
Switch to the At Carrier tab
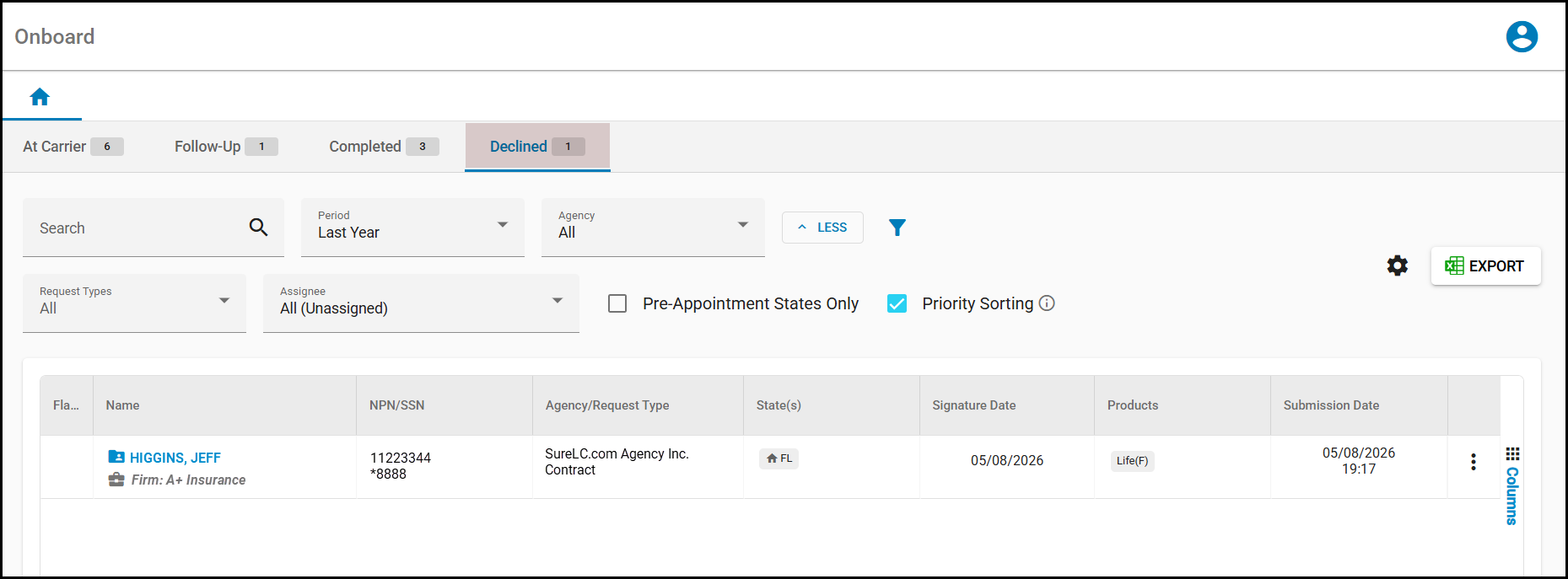coord(73,147)
